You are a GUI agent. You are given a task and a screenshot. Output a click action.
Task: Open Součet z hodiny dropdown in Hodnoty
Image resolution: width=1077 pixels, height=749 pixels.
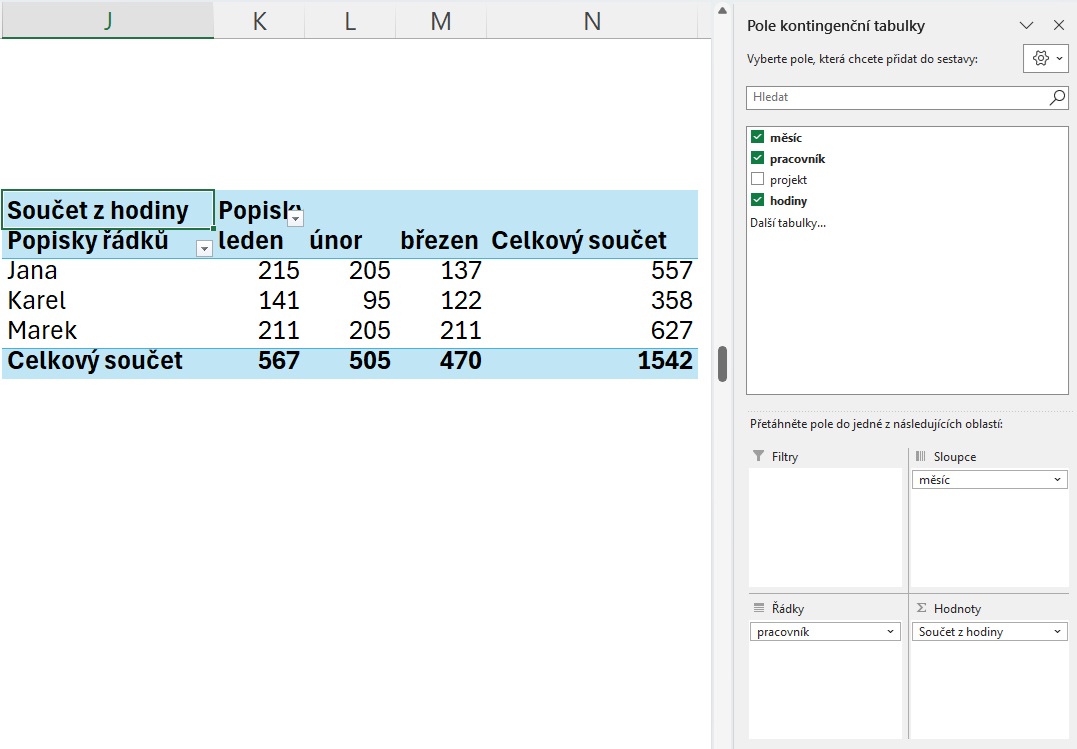(x=1058, y=632)
